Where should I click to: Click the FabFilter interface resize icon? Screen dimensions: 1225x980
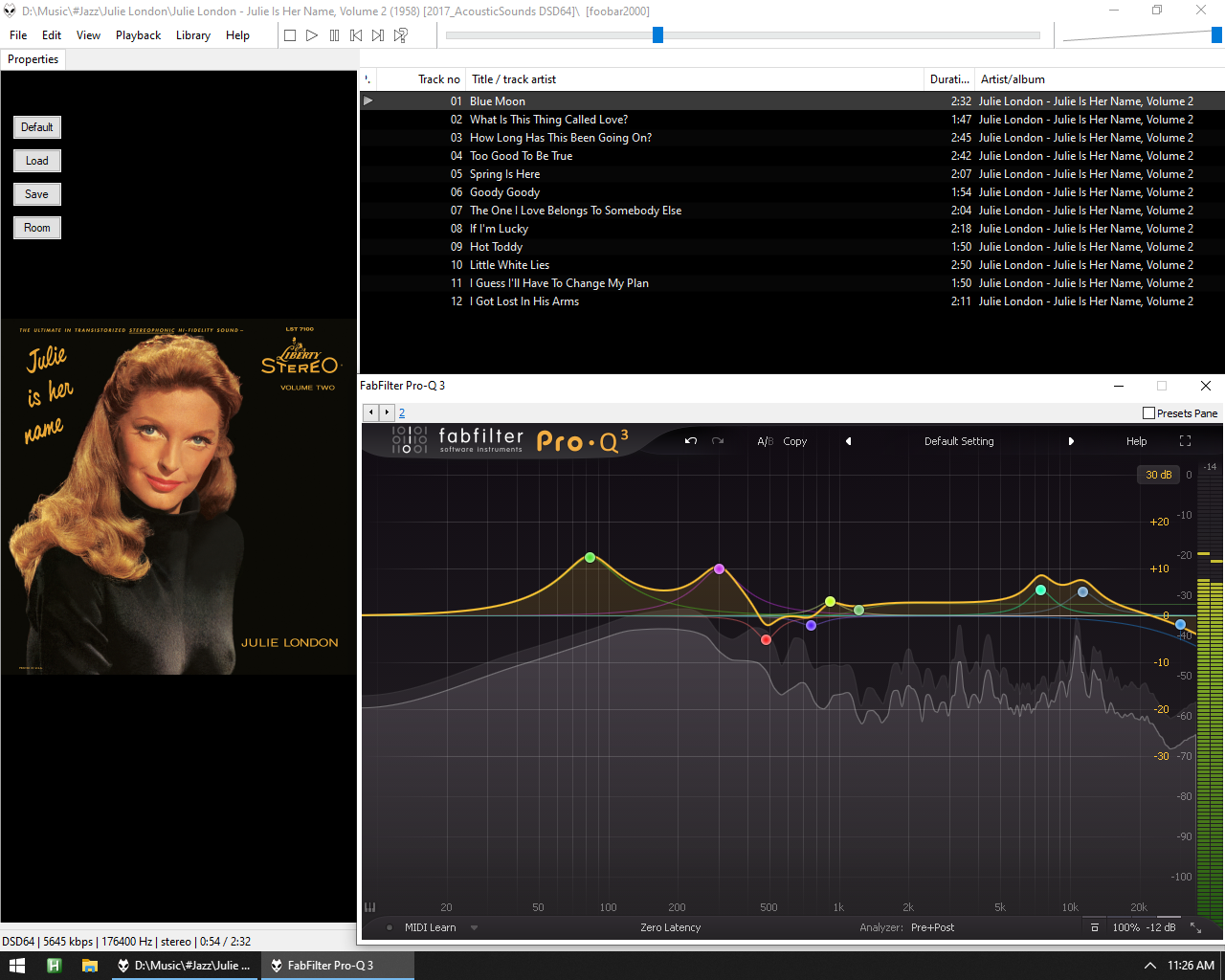pos(1195,927)
